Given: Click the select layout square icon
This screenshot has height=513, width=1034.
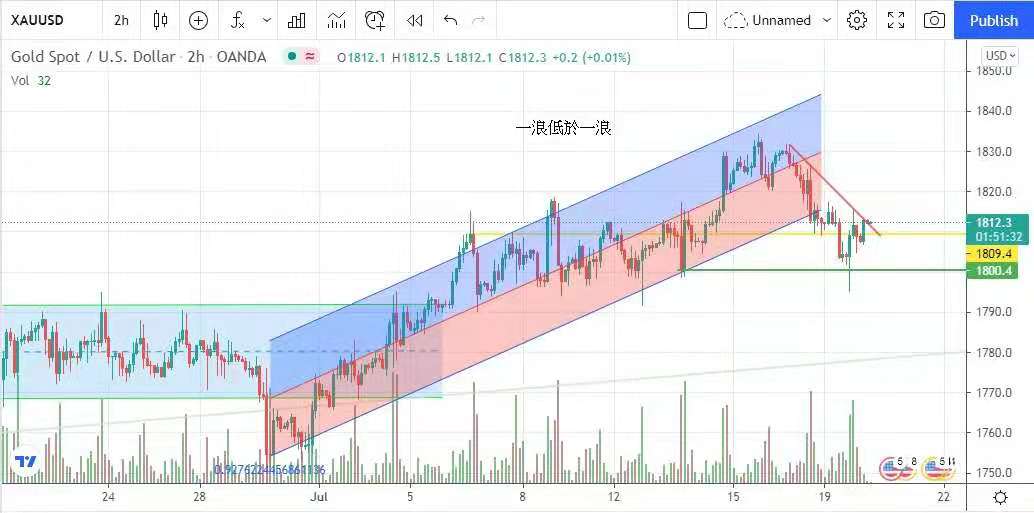Looking at the screenshot, I should pos(698,20).
